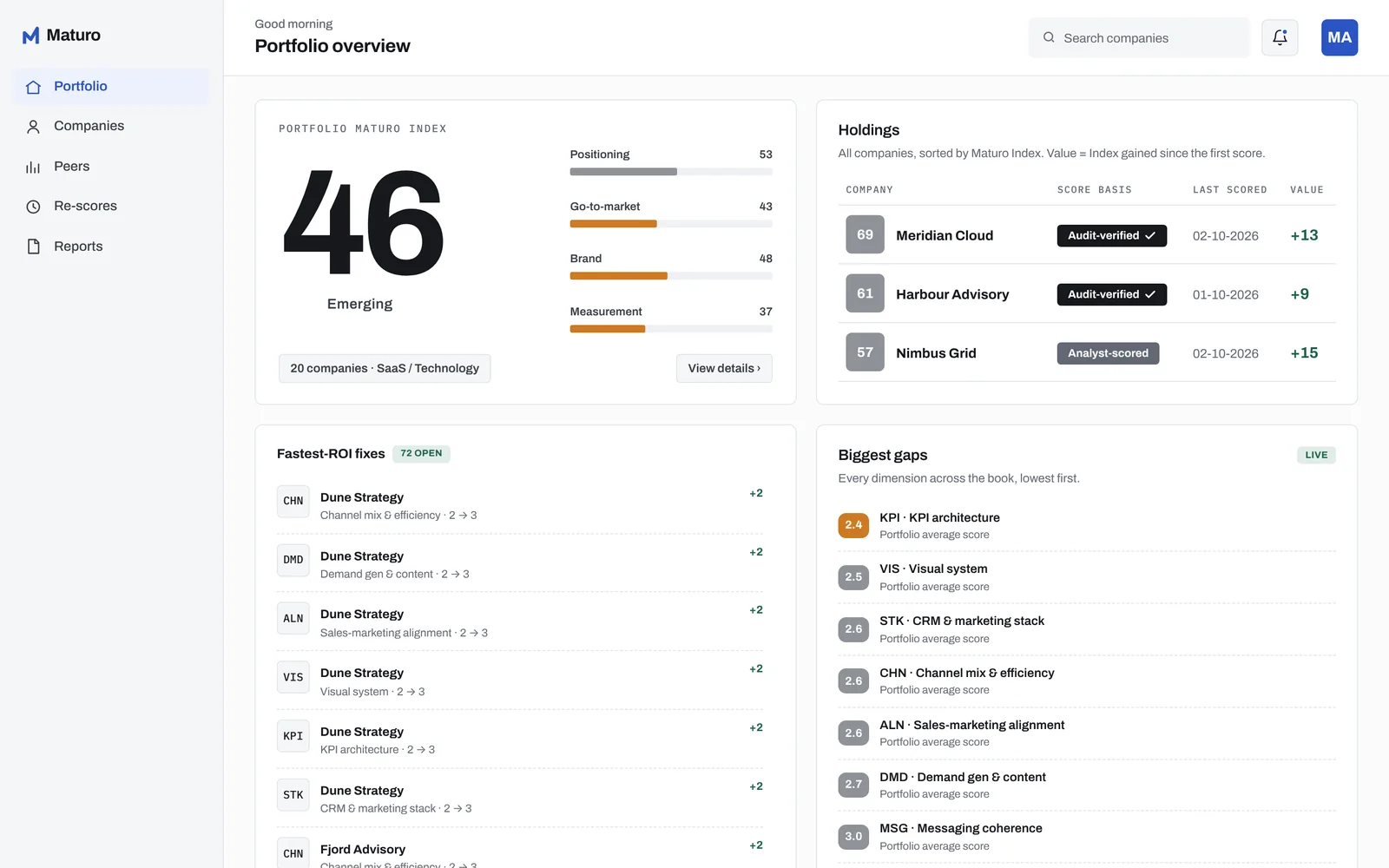Click Harbour Advisory's 61 score badge
Image resolution: width=1389 pixels, height=868 pixels.
865,293
